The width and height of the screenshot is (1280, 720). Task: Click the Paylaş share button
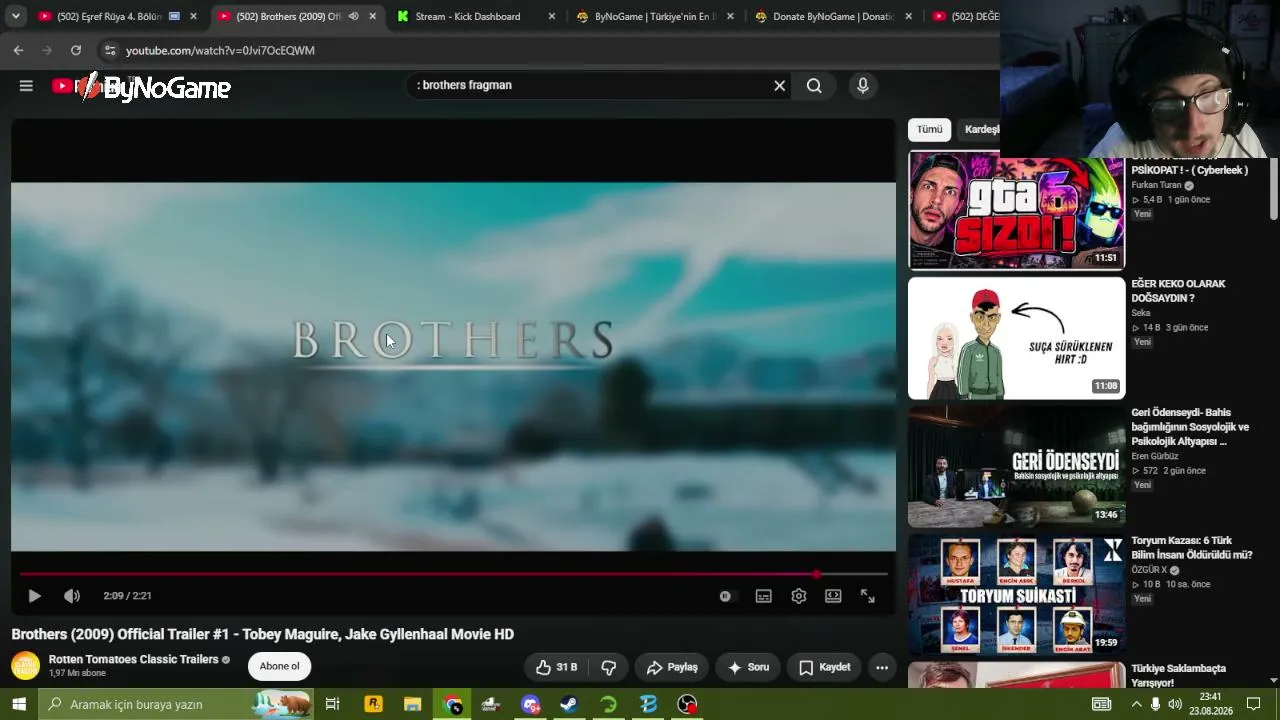pyautogui.click(x=672, y=667)
